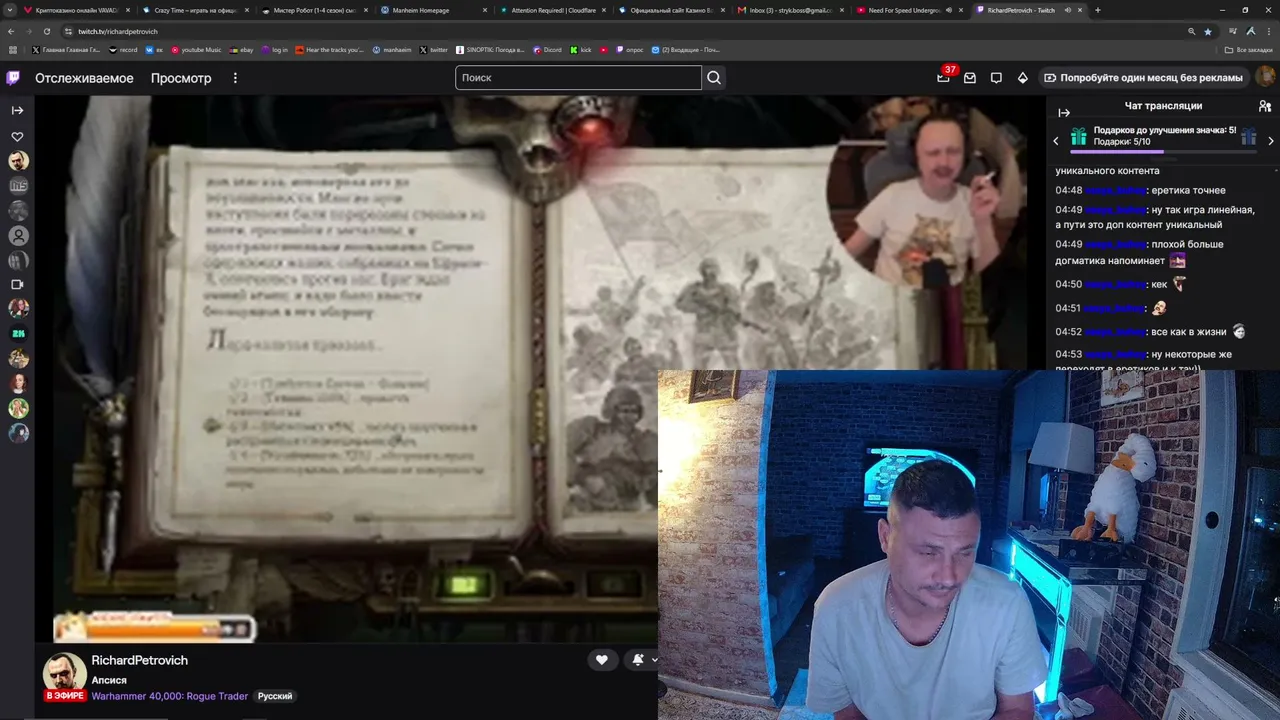Screen dimensions: 1280x720
Task: Open the log in bookmark
Action: pyautogui.click(x=275, y=49)
